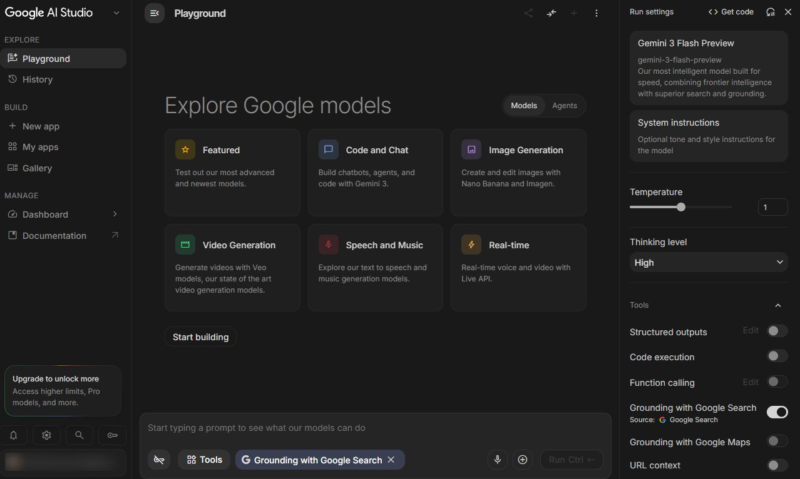Expand the Dashboard submenu chevron
This screenshot has height=479, width=800.
115,214
